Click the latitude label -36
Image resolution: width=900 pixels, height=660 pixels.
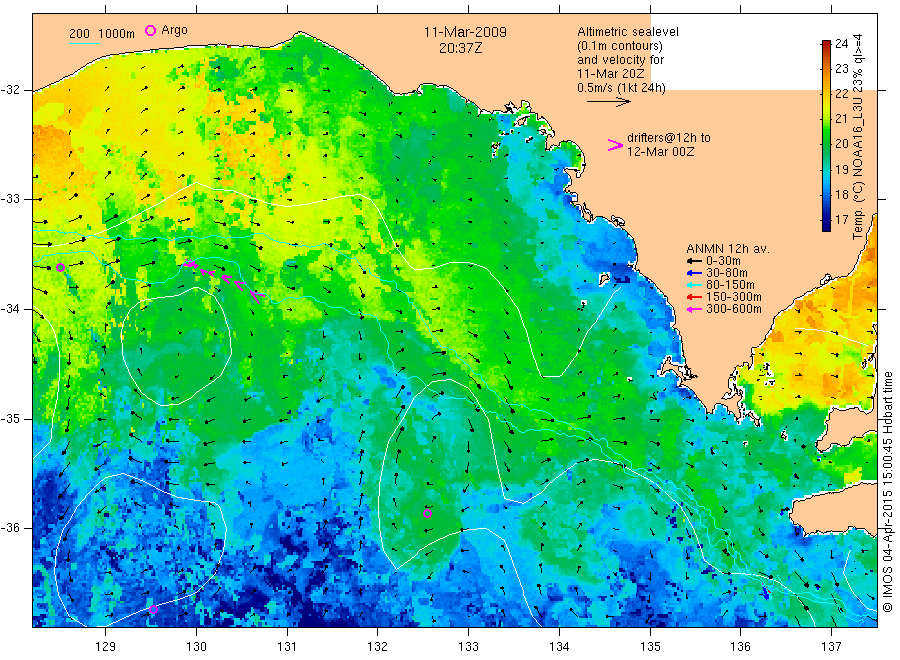[10, 527]
